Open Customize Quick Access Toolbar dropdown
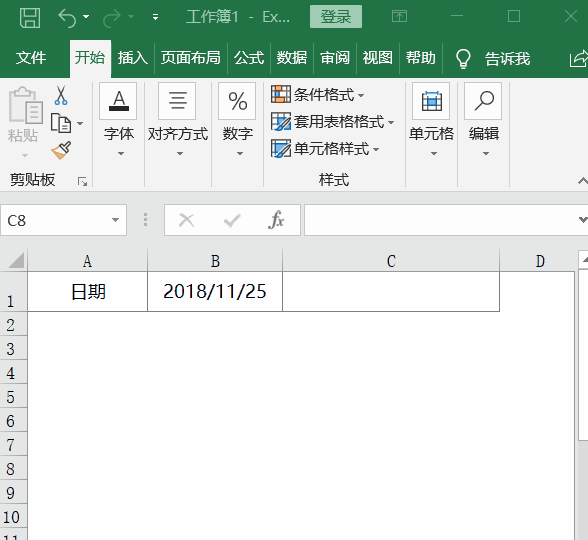Screen dimensions: 588x540 155,17
